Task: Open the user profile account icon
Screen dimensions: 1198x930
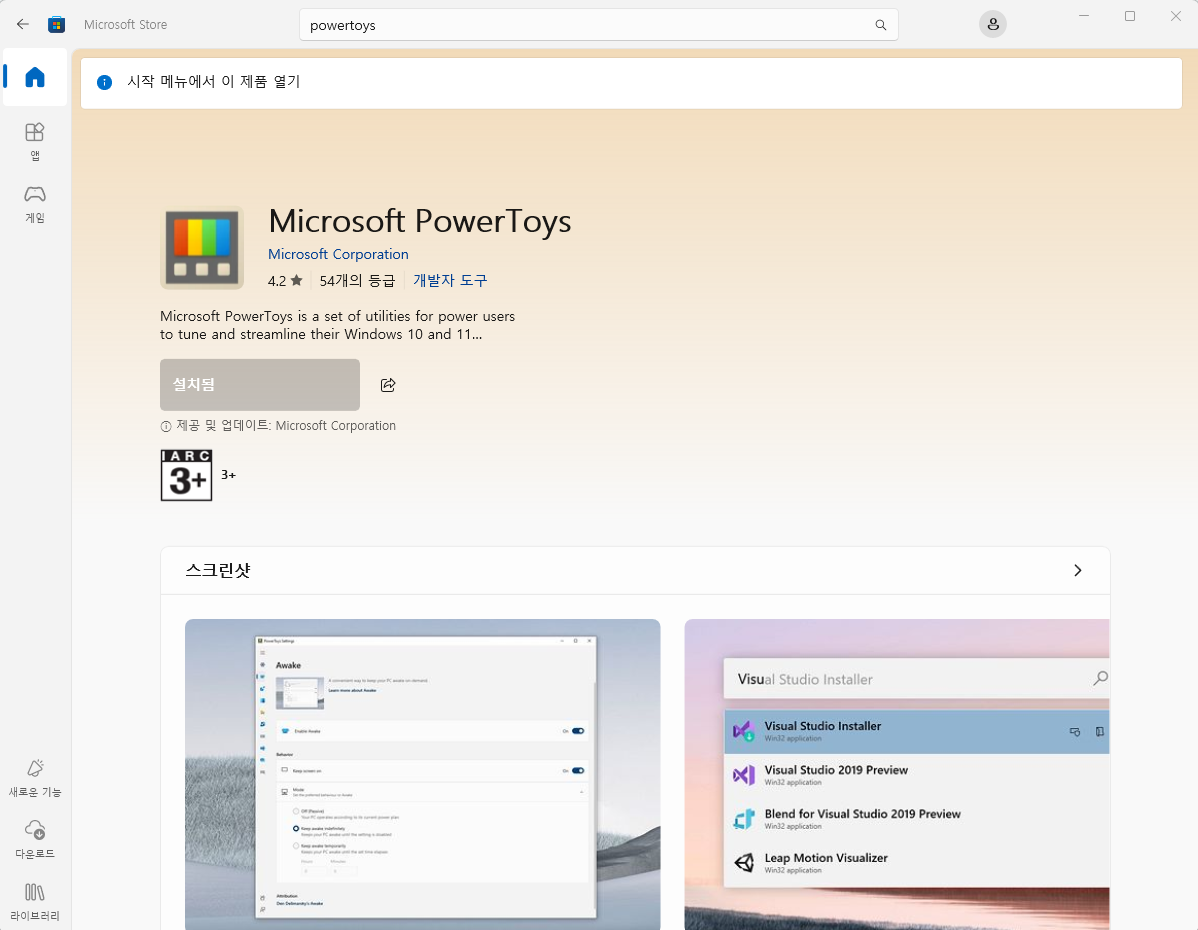Action: [x=992, y=24]
